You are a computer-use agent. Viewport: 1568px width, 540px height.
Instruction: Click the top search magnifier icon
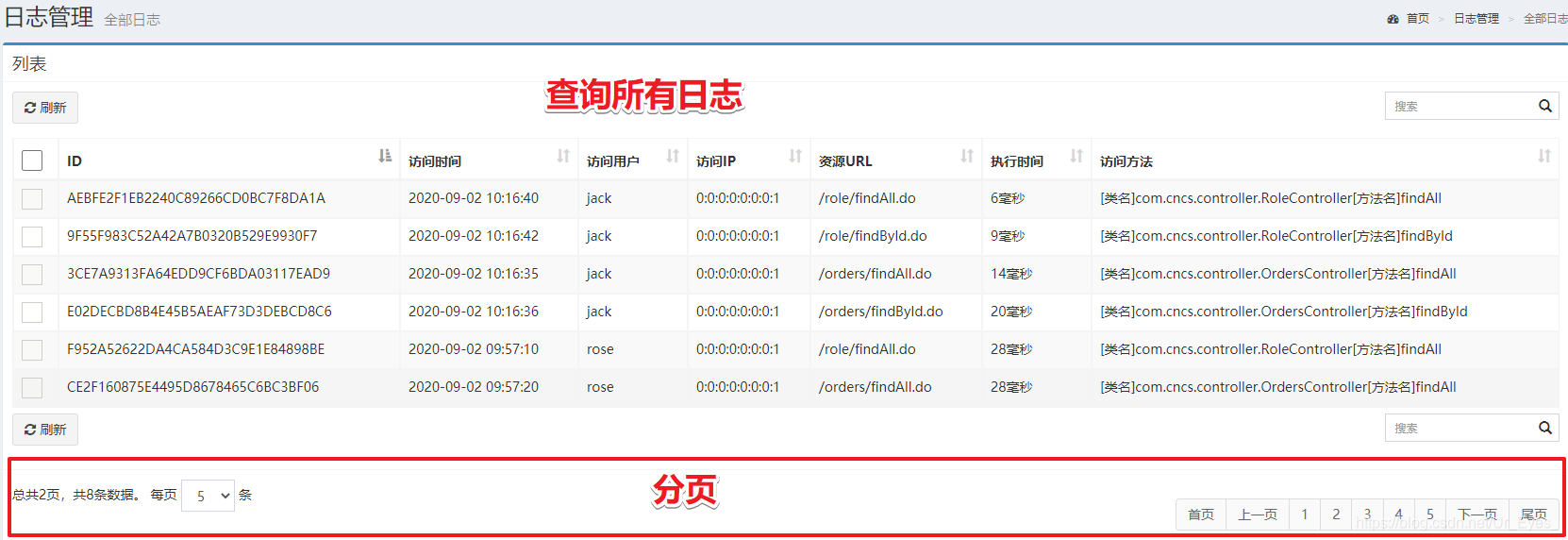(1545, 106)
